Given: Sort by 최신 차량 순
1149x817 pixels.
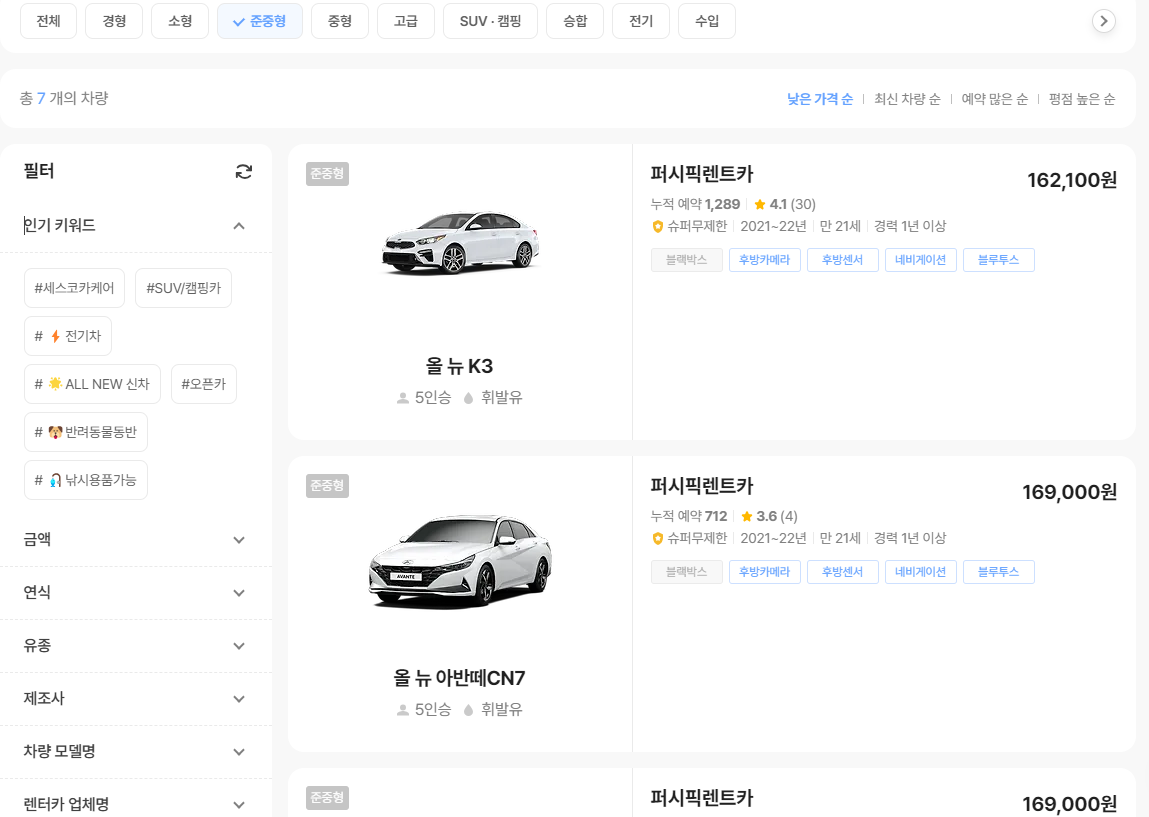Looking at the screenshot, I should pyautogui.click(x=907, y=99).
